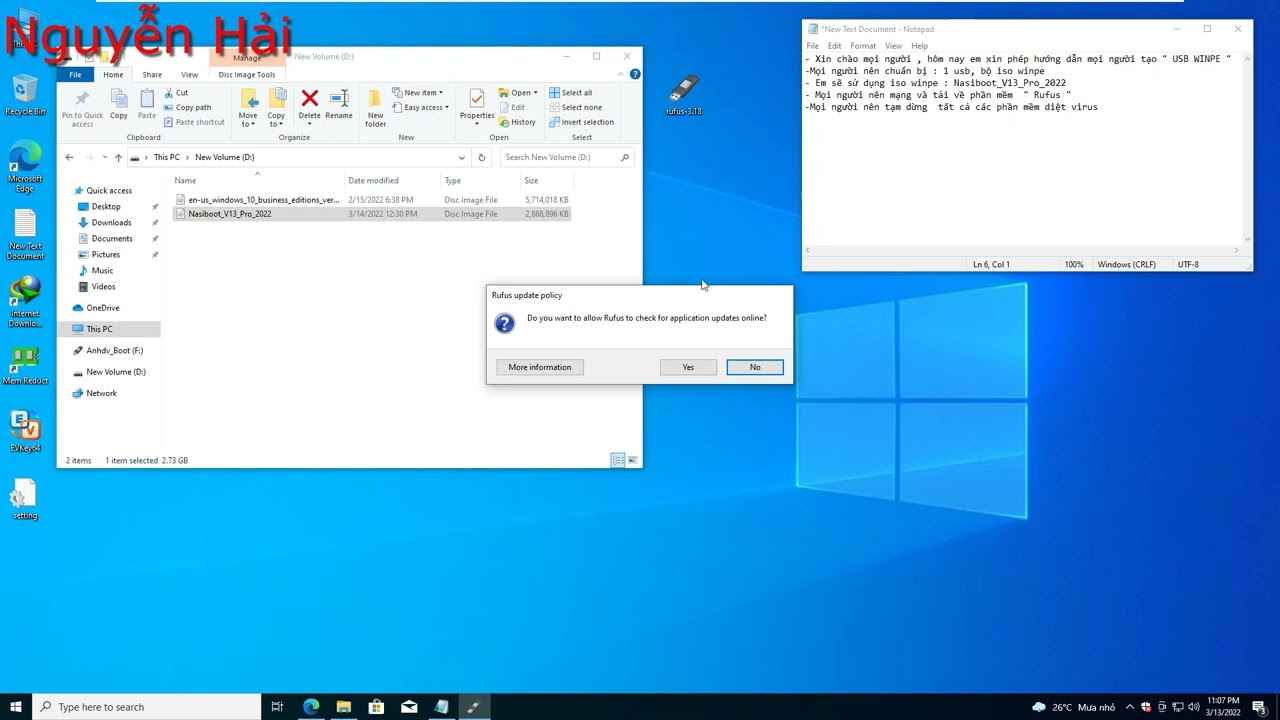
Task: Open the Help menu in Notepad
Action: click(x=919, y=46)
